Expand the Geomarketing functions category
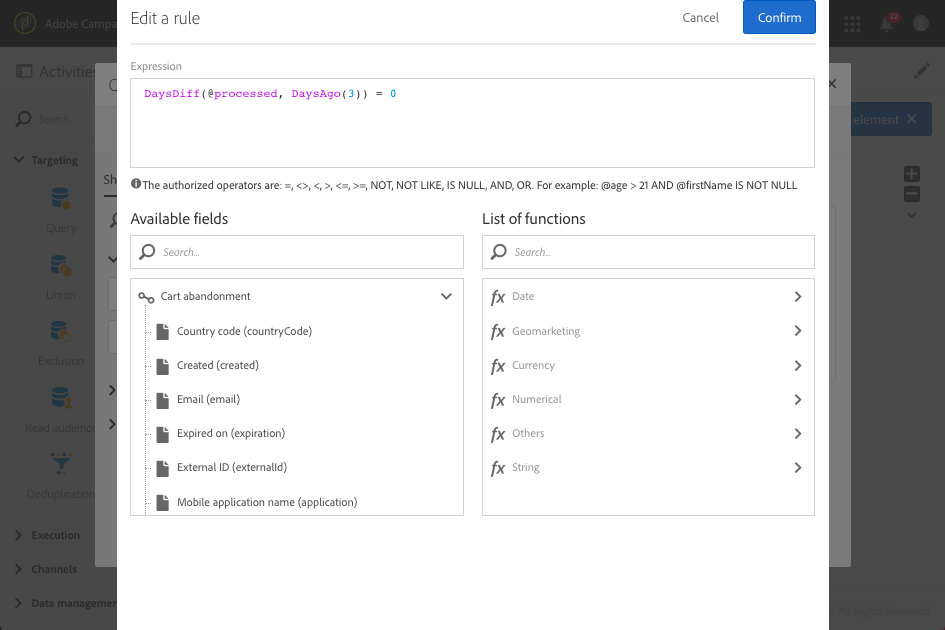The width and height of the screenshot is (945, 630). point(797,331)
